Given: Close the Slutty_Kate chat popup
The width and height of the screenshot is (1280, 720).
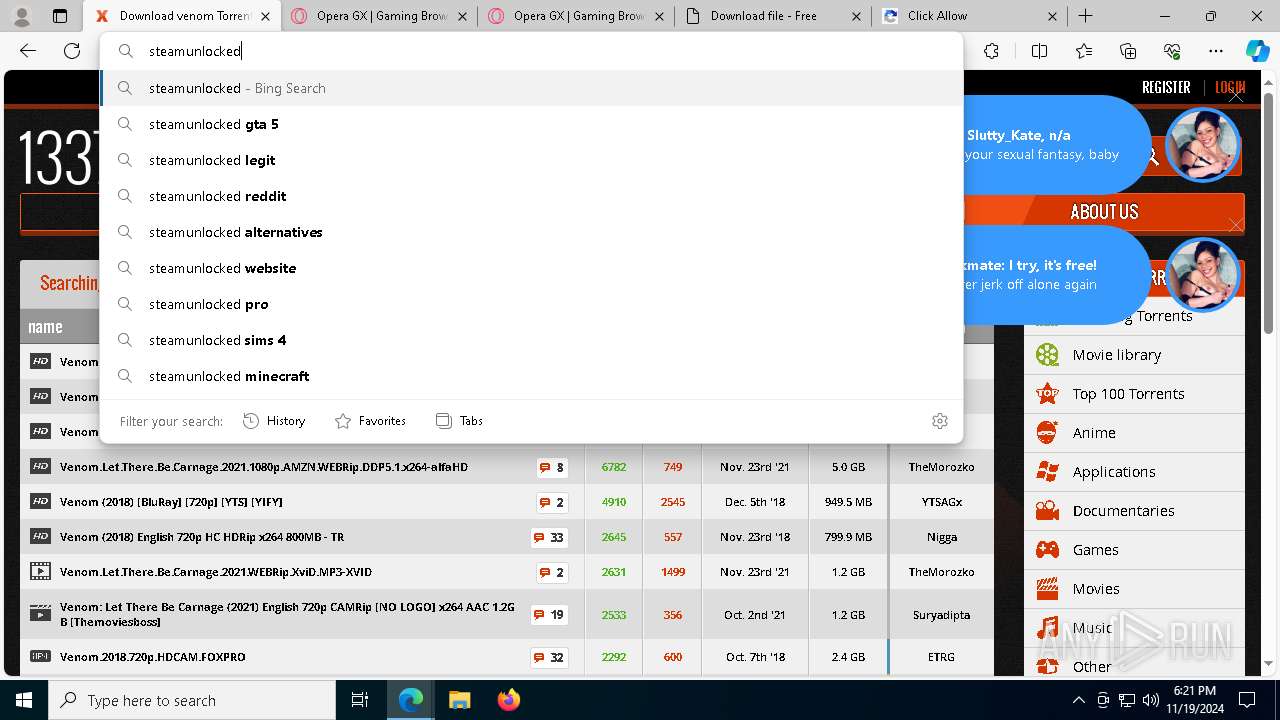Looking at the screenshot, I should [1236, 96].
